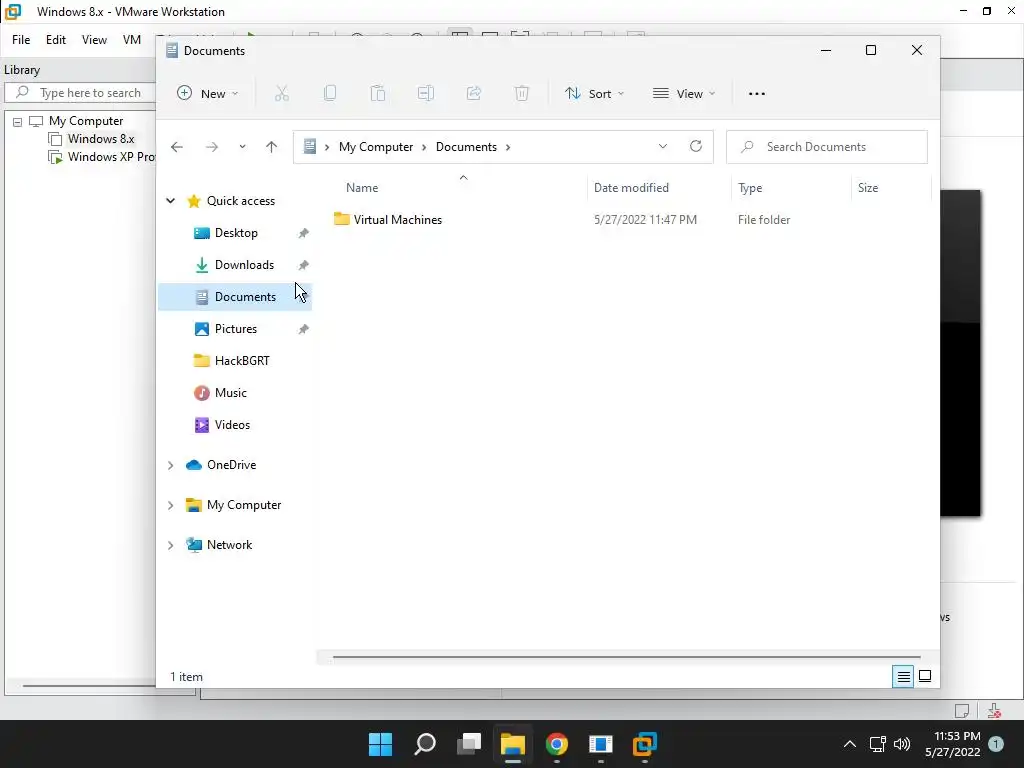Click the Paste clipboard icon
Image resolution: width=1024 pixels, height=768 pixels.
coord(377,93)
